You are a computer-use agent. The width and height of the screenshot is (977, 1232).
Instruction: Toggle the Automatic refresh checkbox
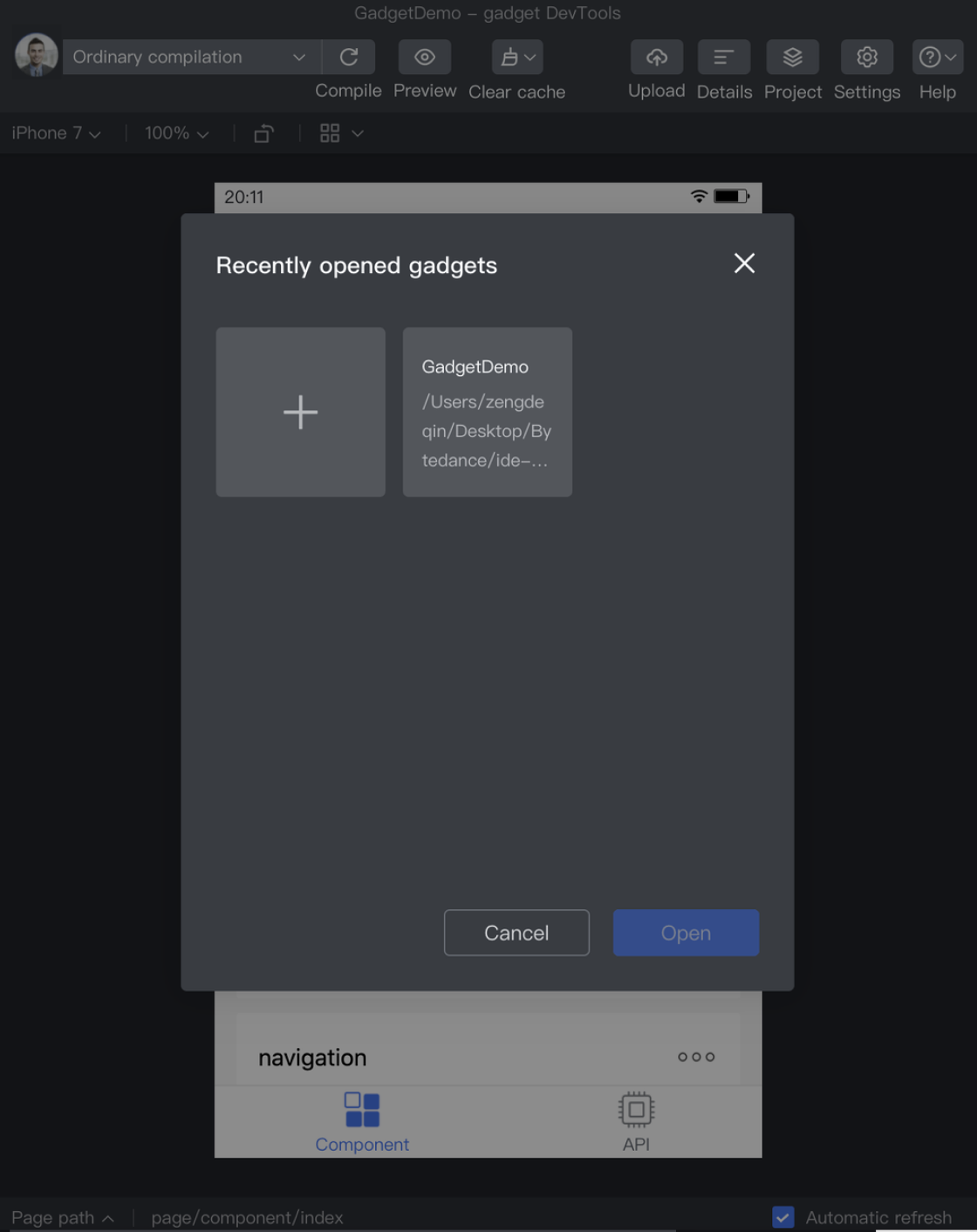(783, 1216)
